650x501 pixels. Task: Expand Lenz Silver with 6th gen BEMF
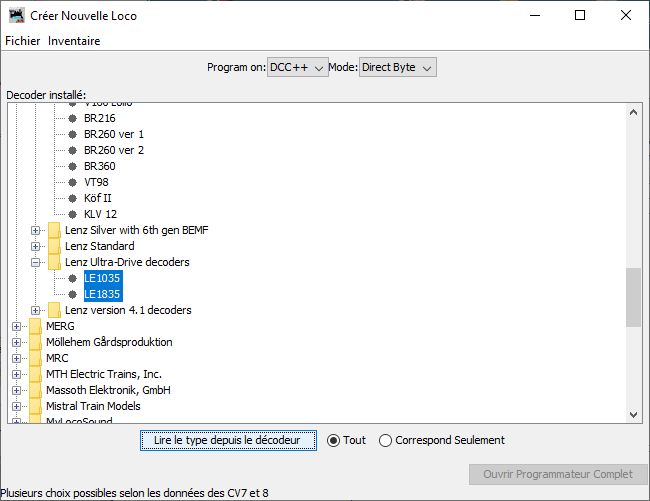click(36, 230)
